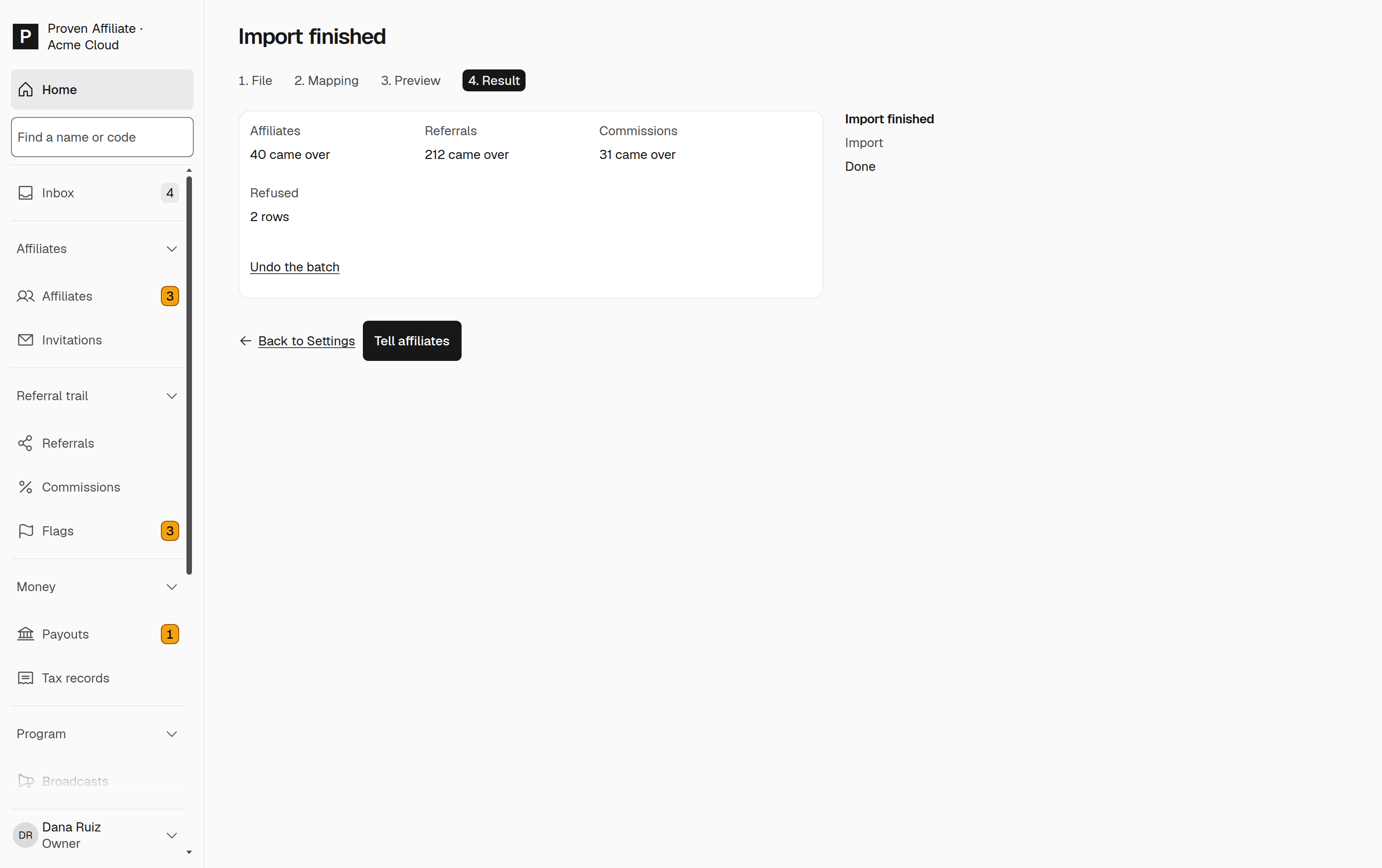Click the up arrow above the sidebar scrollbar
1382x868 pixels.
click(x=189, y=170)
